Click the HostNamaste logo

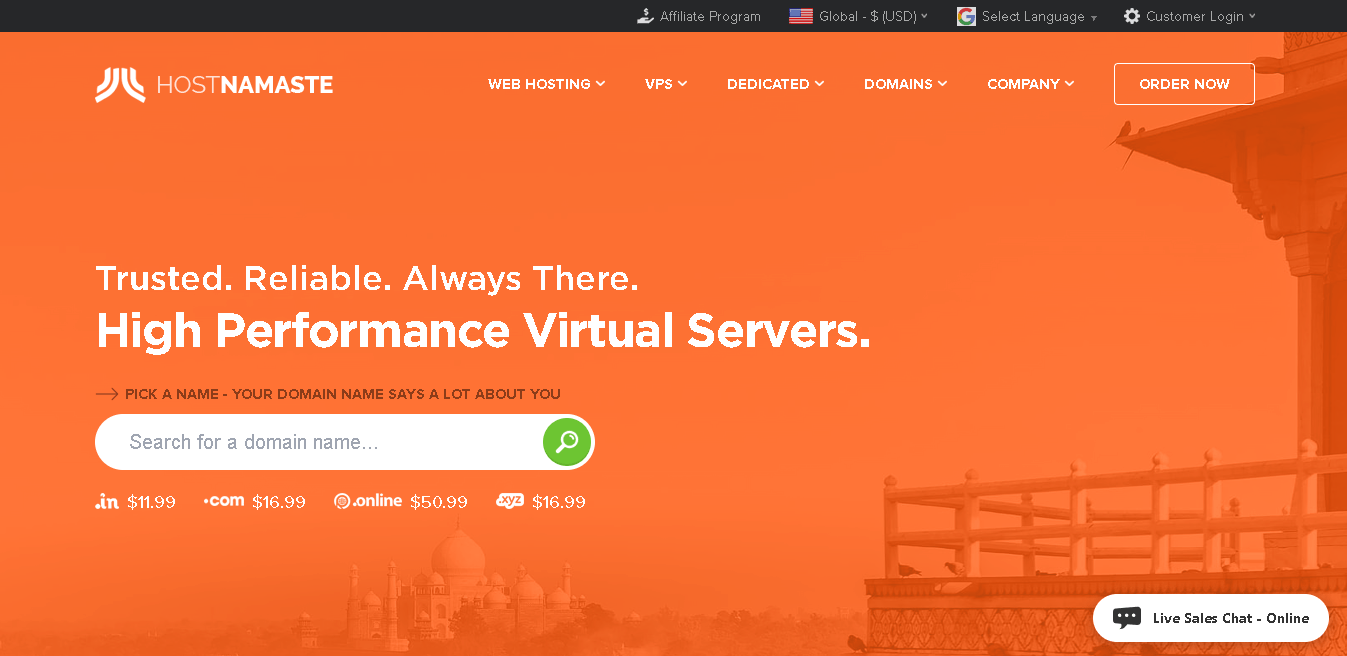[214, 85]
